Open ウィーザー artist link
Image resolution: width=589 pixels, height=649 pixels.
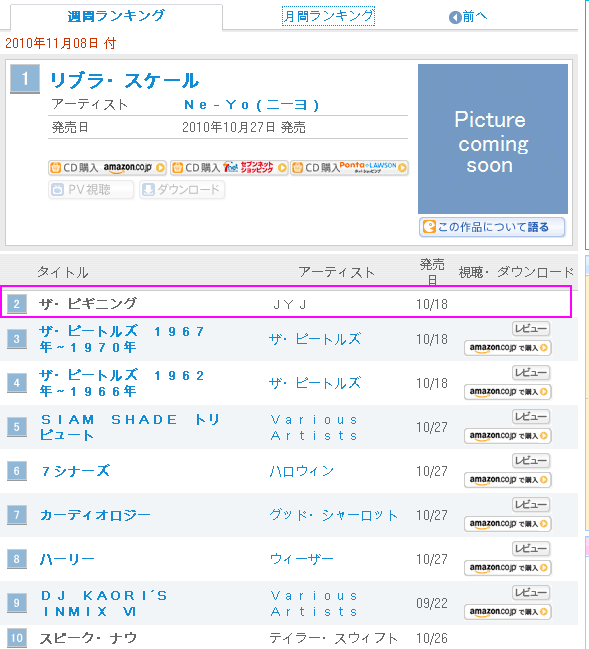[x=302, y=559]
